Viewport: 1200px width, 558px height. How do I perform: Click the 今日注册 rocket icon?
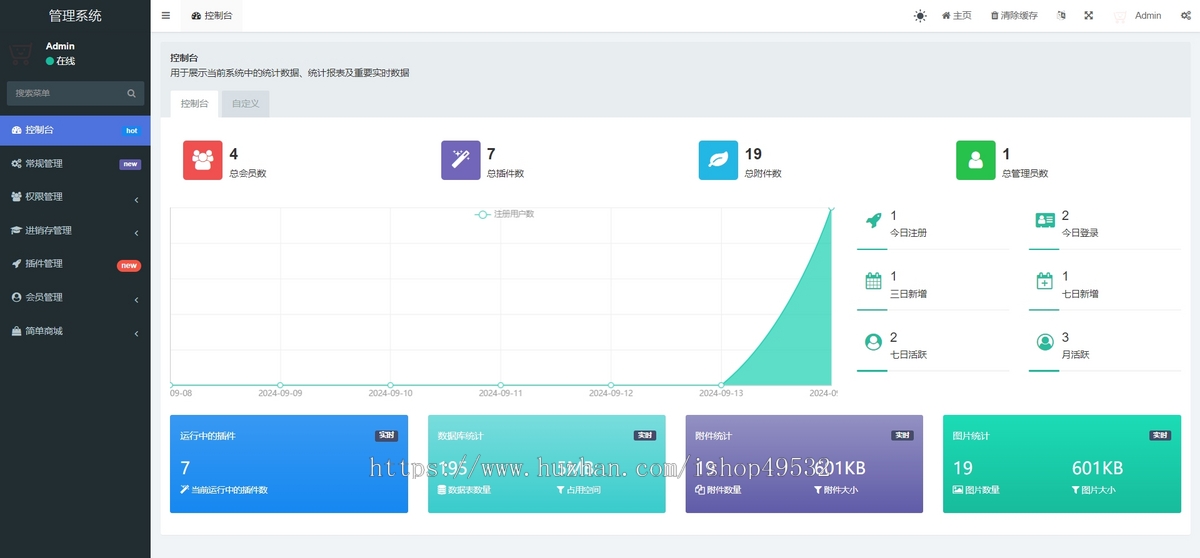tap(873, 220)
